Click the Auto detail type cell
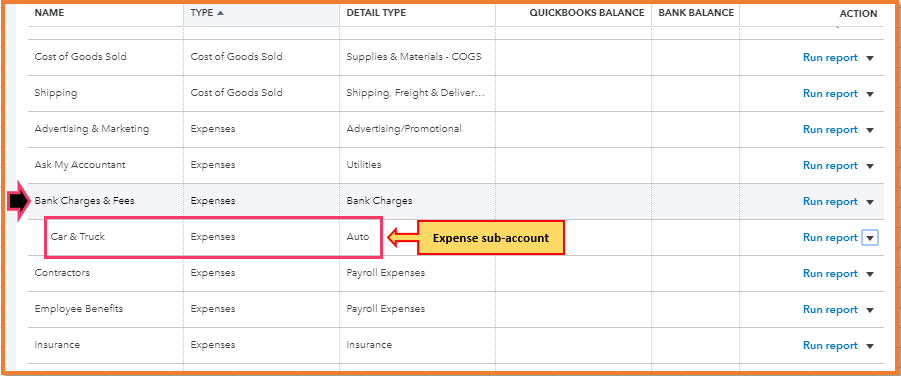901x376 pixels. 358,236
